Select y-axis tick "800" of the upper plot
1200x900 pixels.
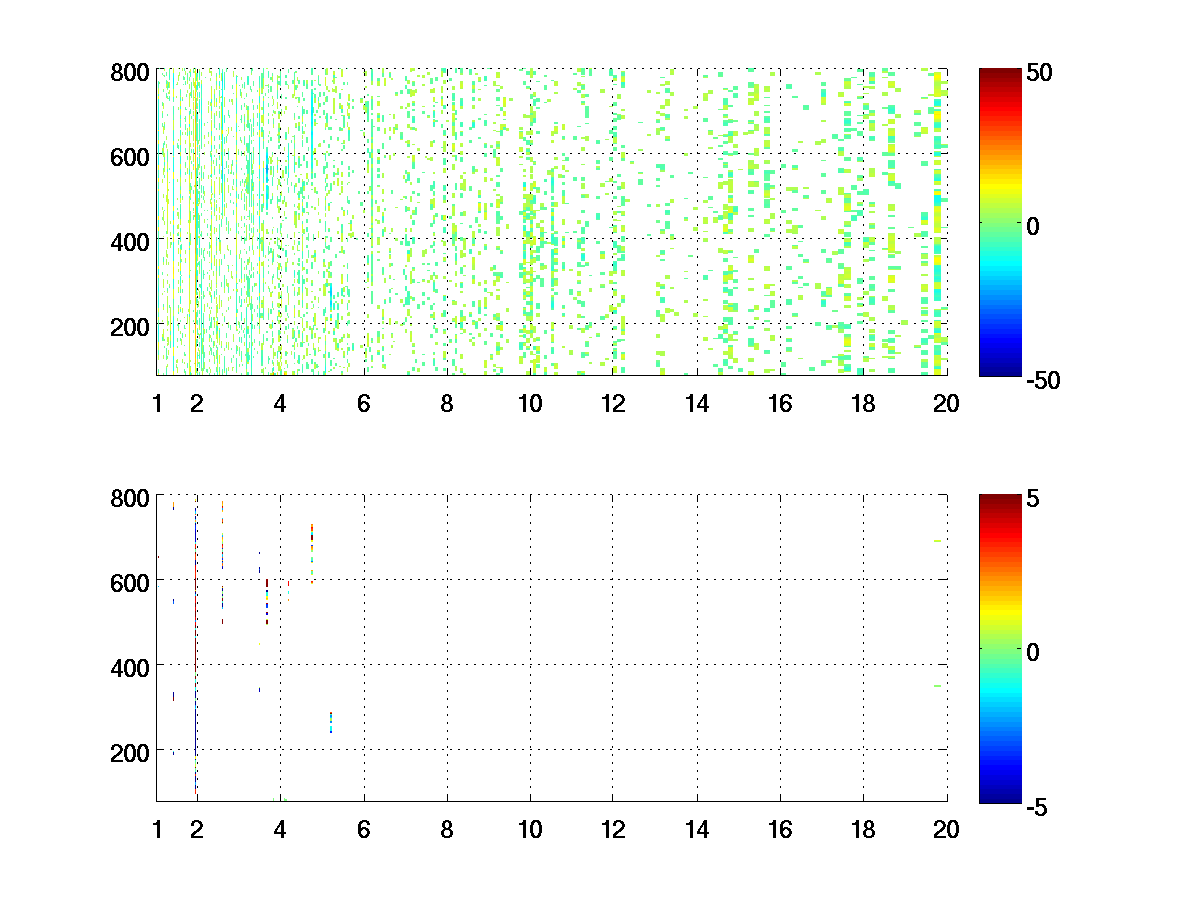tap(130, 72)
